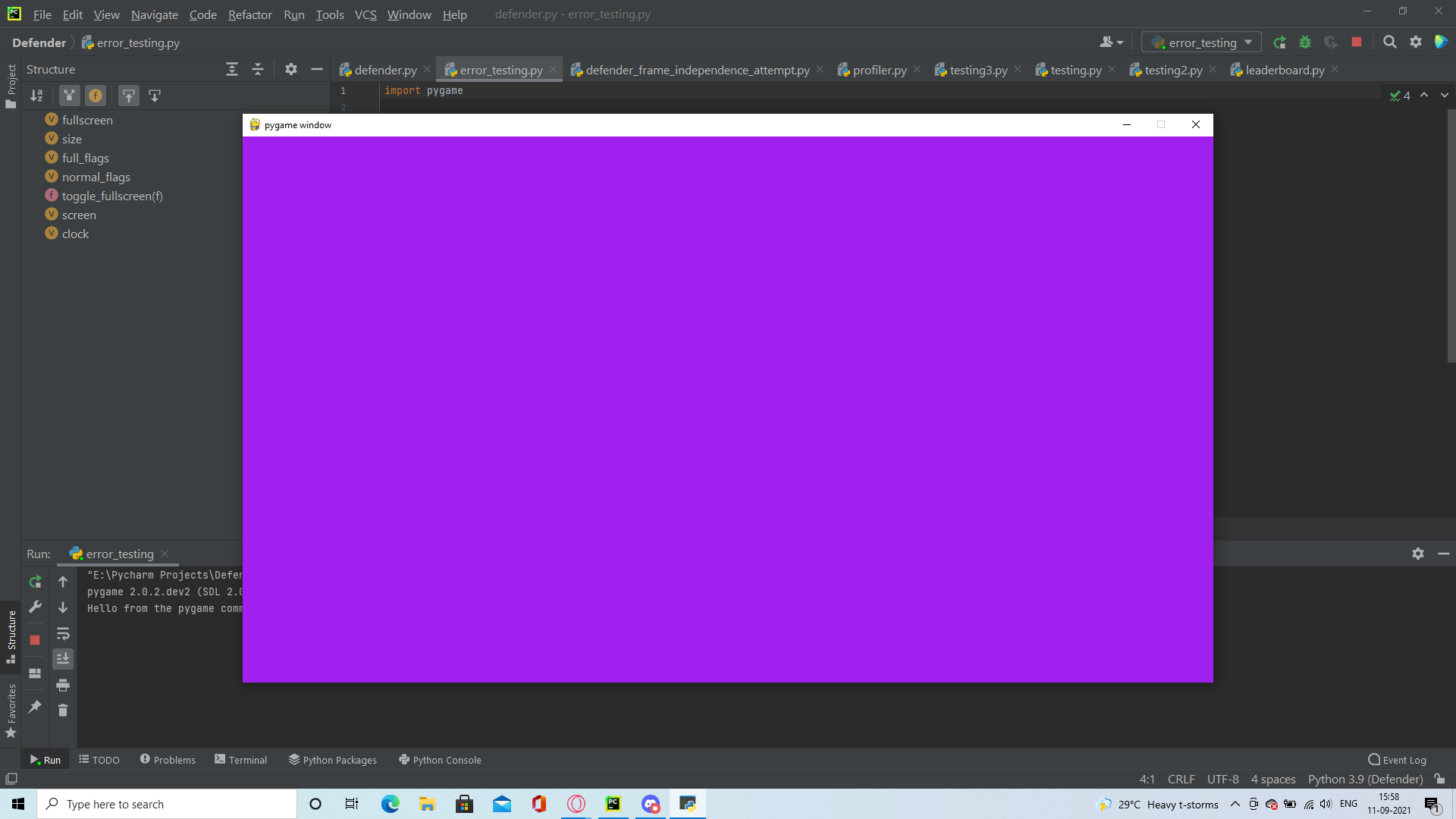This screenshot has width=1456, height=819.
Task: Toggle scroll to end in console
Action: click(63, 658)
